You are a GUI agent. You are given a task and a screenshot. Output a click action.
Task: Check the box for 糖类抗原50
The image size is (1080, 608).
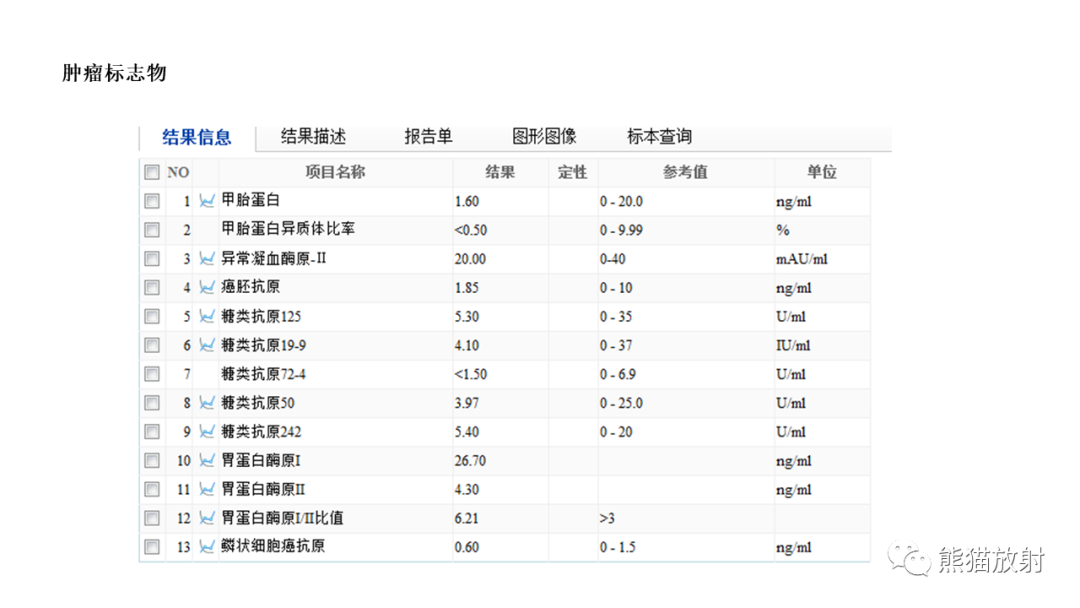152,403
